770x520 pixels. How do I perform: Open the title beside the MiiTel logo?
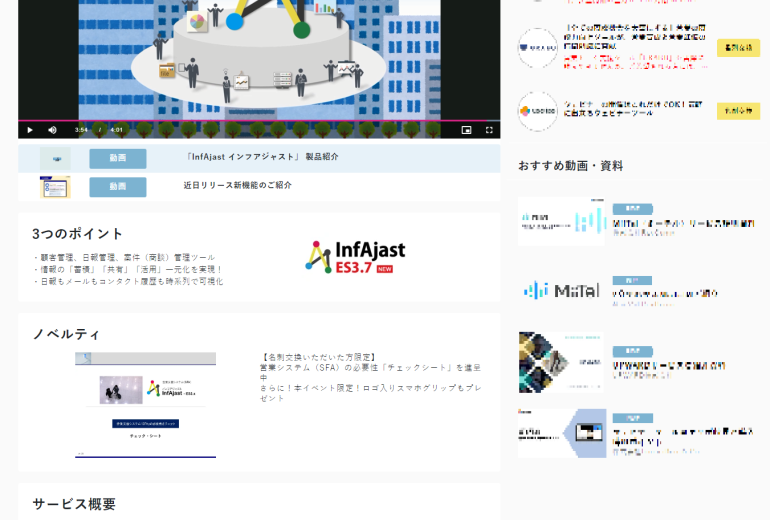pos(665,294)
